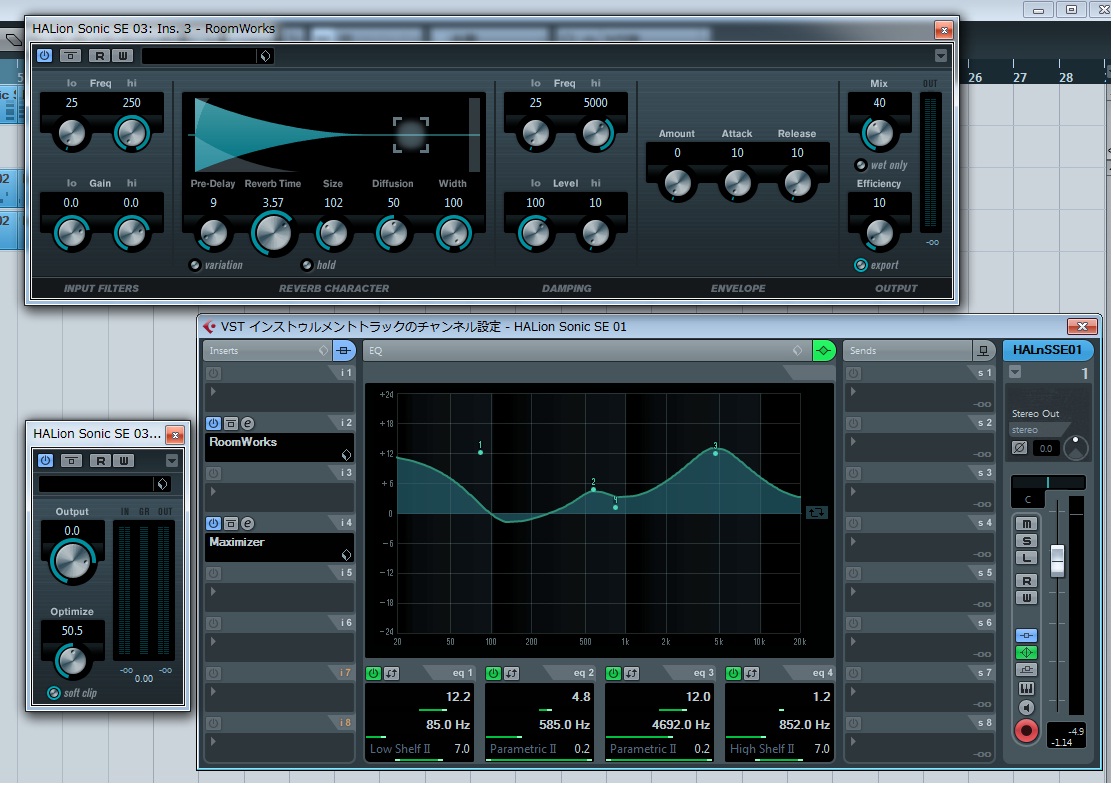Expand insert slot i5 arrow
The width and height of the screenshot is (1113, 786).
click(213, 591)
